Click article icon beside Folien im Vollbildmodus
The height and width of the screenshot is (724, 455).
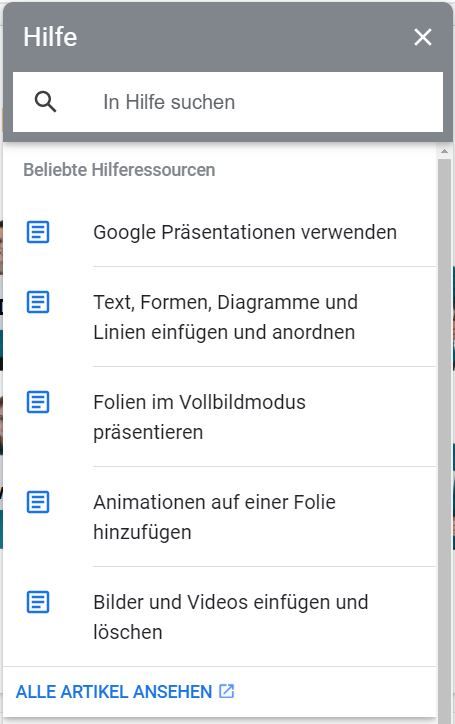coord(38,402)
